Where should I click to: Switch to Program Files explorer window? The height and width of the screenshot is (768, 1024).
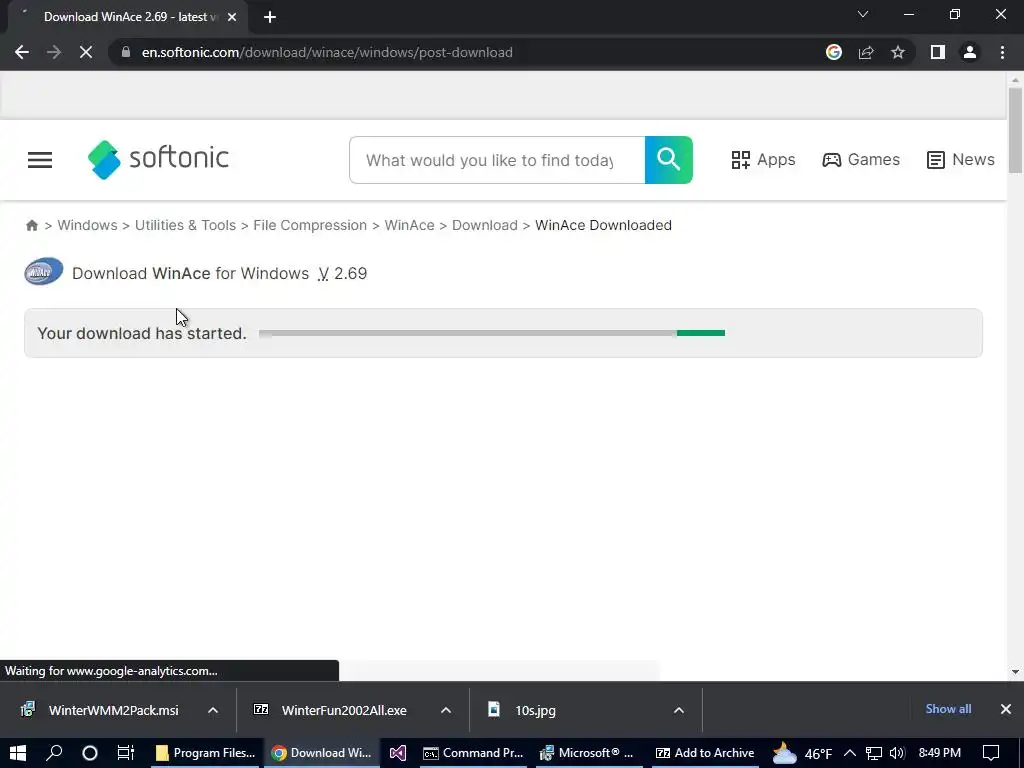point(206,753)
